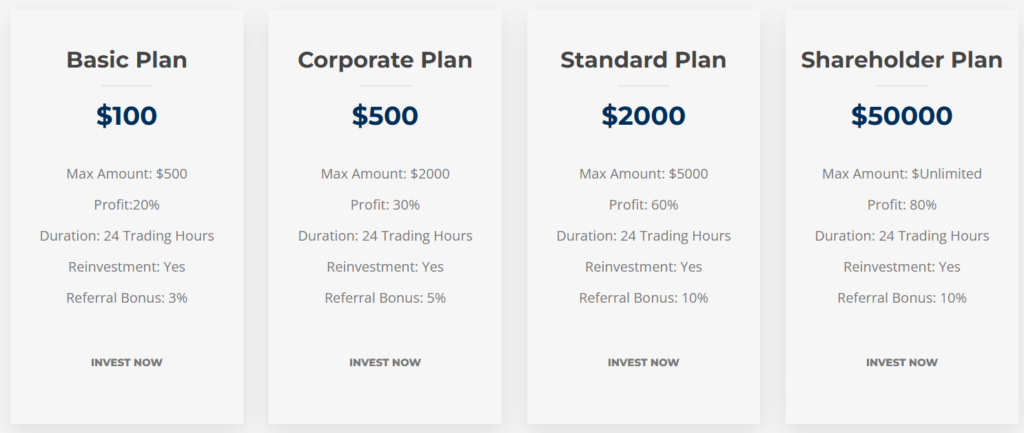Click the Profit: 60% line

tap(643, 205)
